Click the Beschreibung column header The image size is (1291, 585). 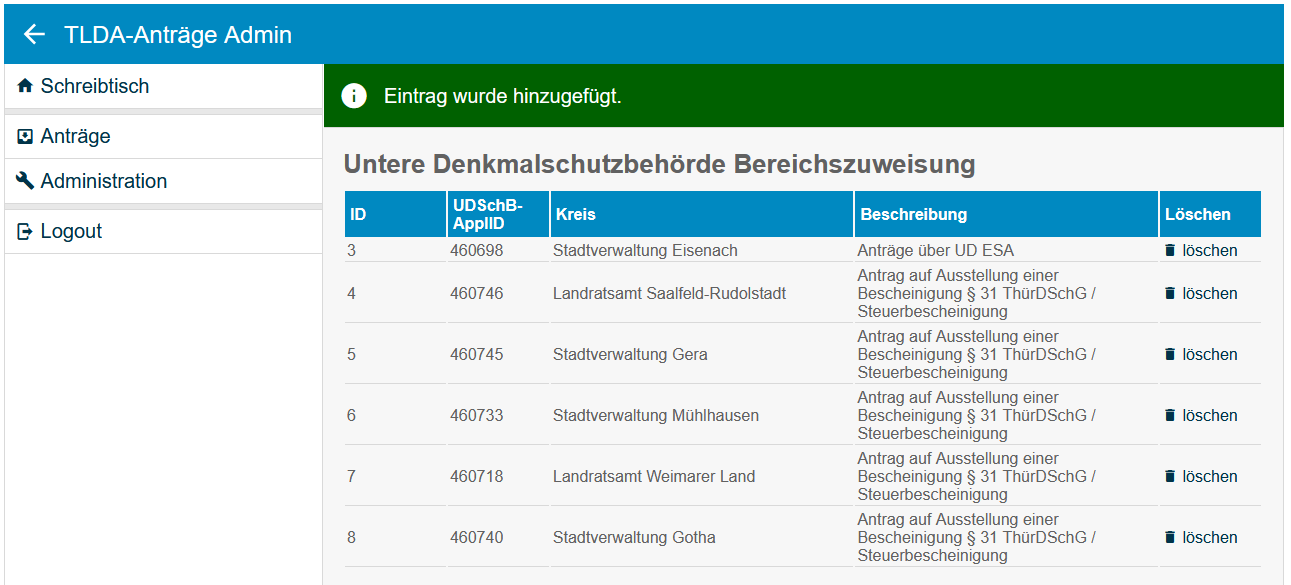point(913,215)
